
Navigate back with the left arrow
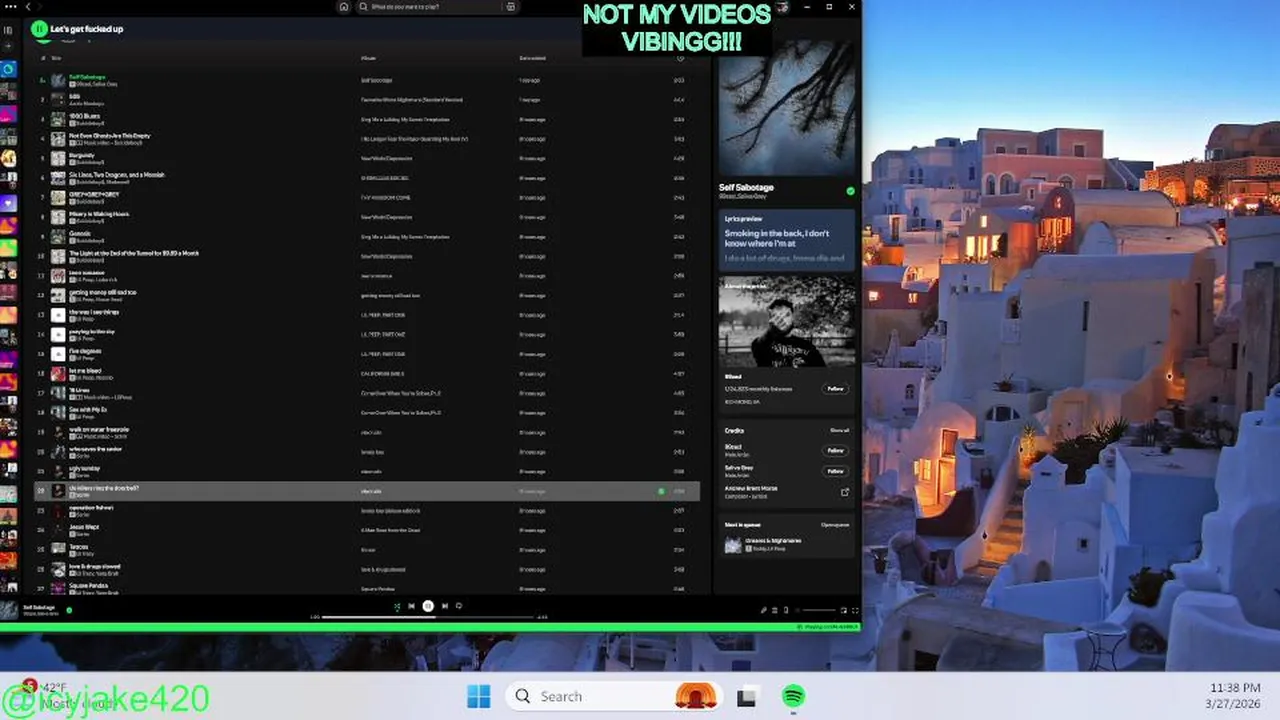click(27, 6)
